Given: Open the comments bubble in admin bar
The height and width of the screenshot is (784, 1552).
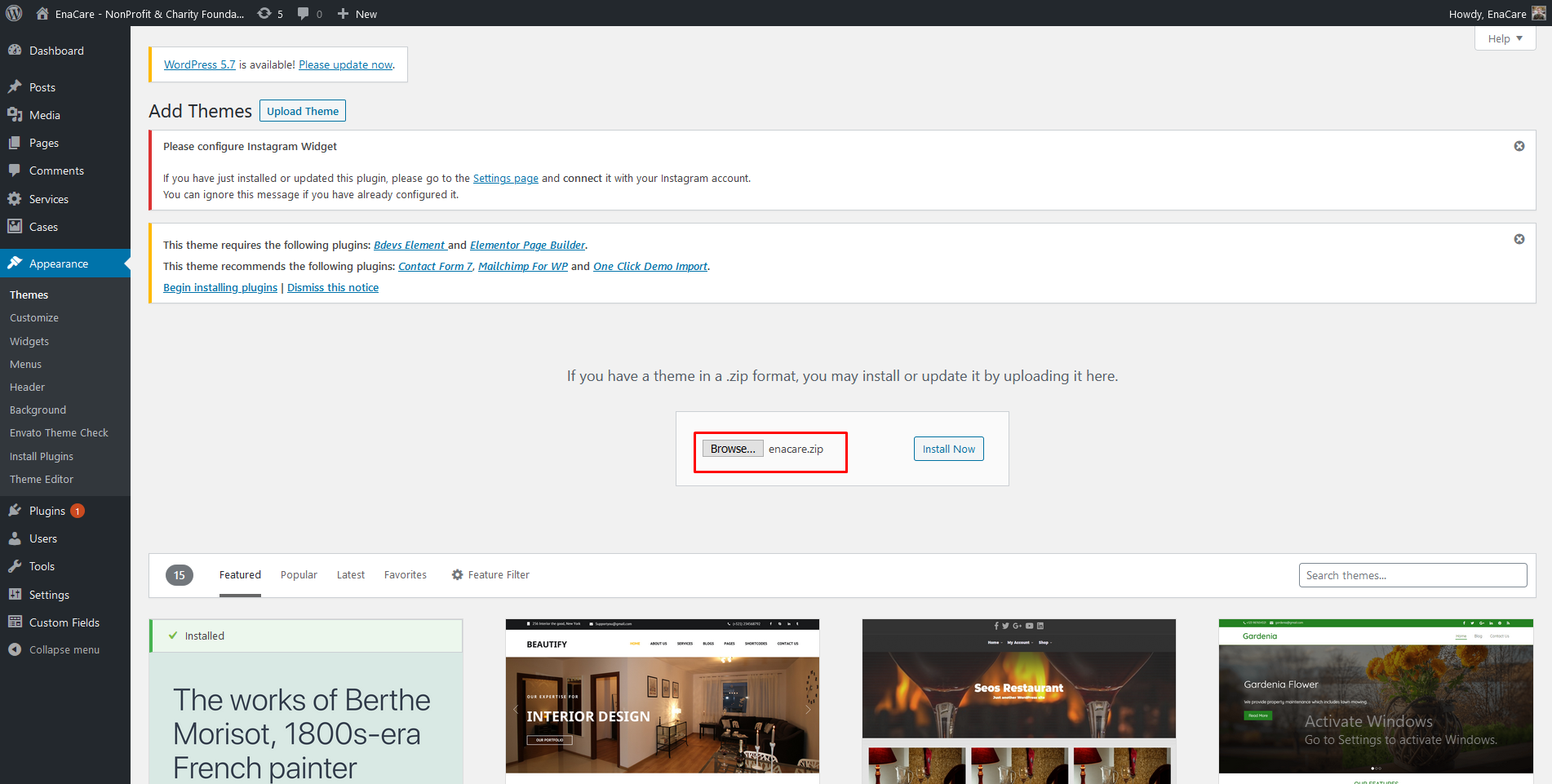Looking at the screenshot, I should tap(304, 13).
